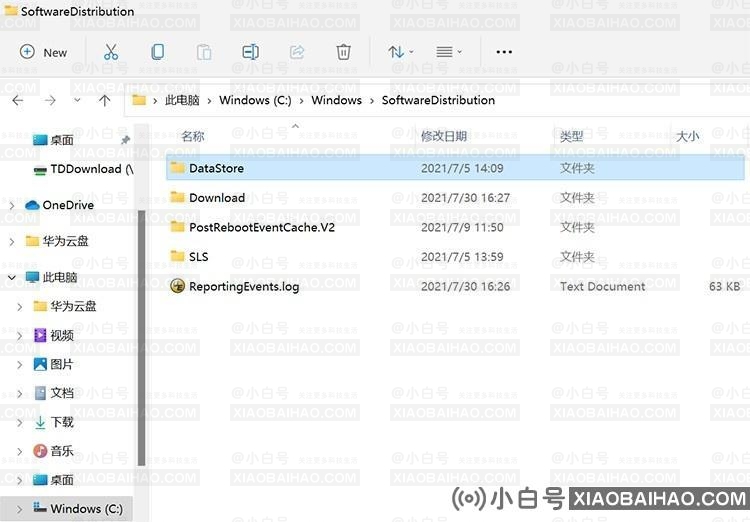This screenshot has width=750, height=522.
Task: Click the DataStore folder icon
Action: 177,167
